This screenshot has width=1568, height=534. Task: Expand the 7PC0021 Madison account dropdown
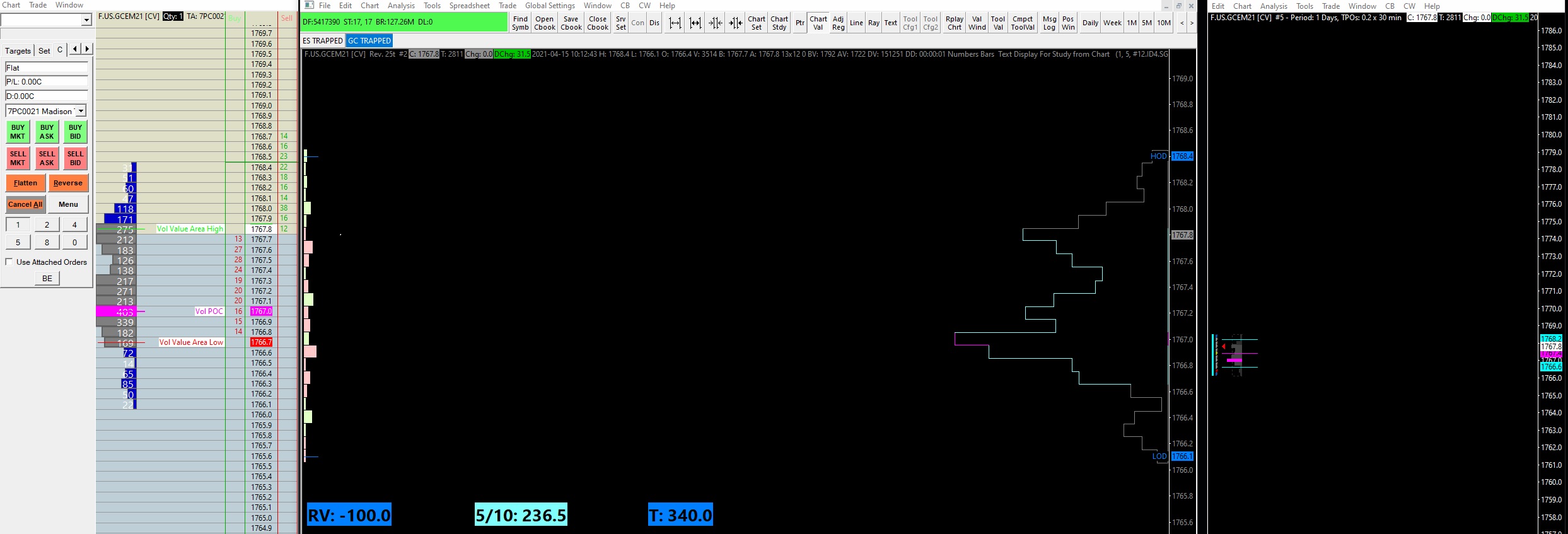pos(81,111)
